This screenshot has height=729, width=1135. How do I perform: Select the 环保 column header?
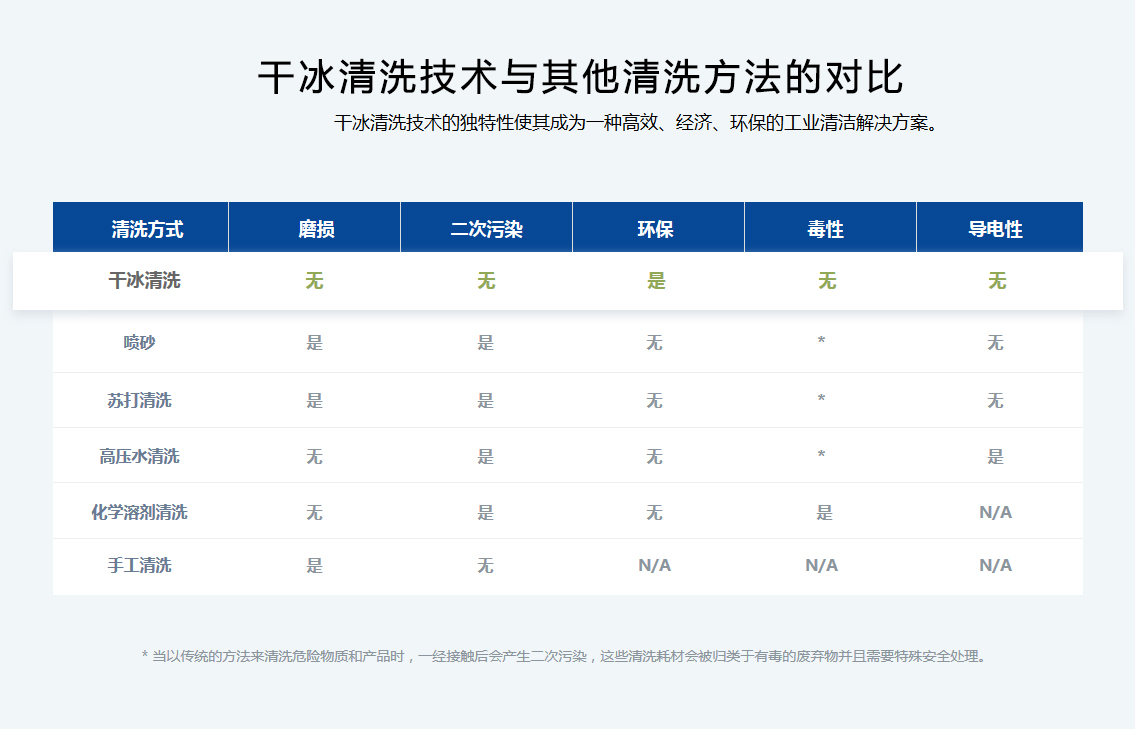click(x=656, y=229)
